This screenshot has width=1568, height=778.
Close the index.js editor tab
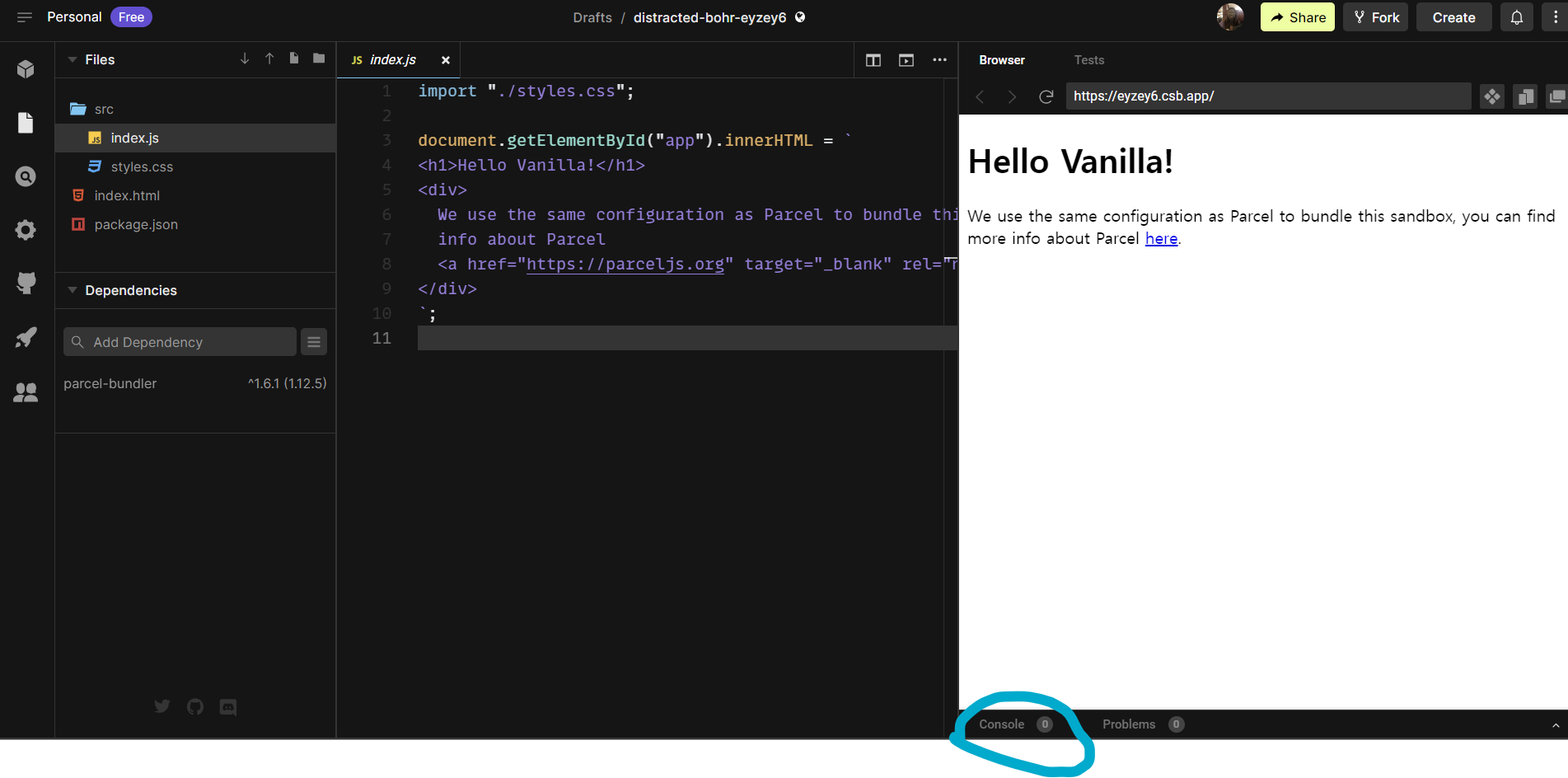coord(445,60)
